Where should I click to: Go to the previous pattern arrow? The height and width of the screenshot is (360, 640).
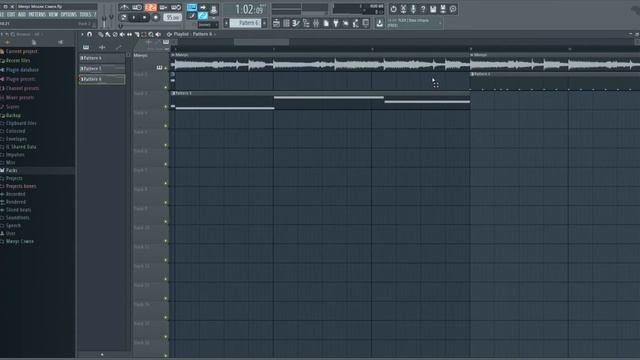pos(226,23)
